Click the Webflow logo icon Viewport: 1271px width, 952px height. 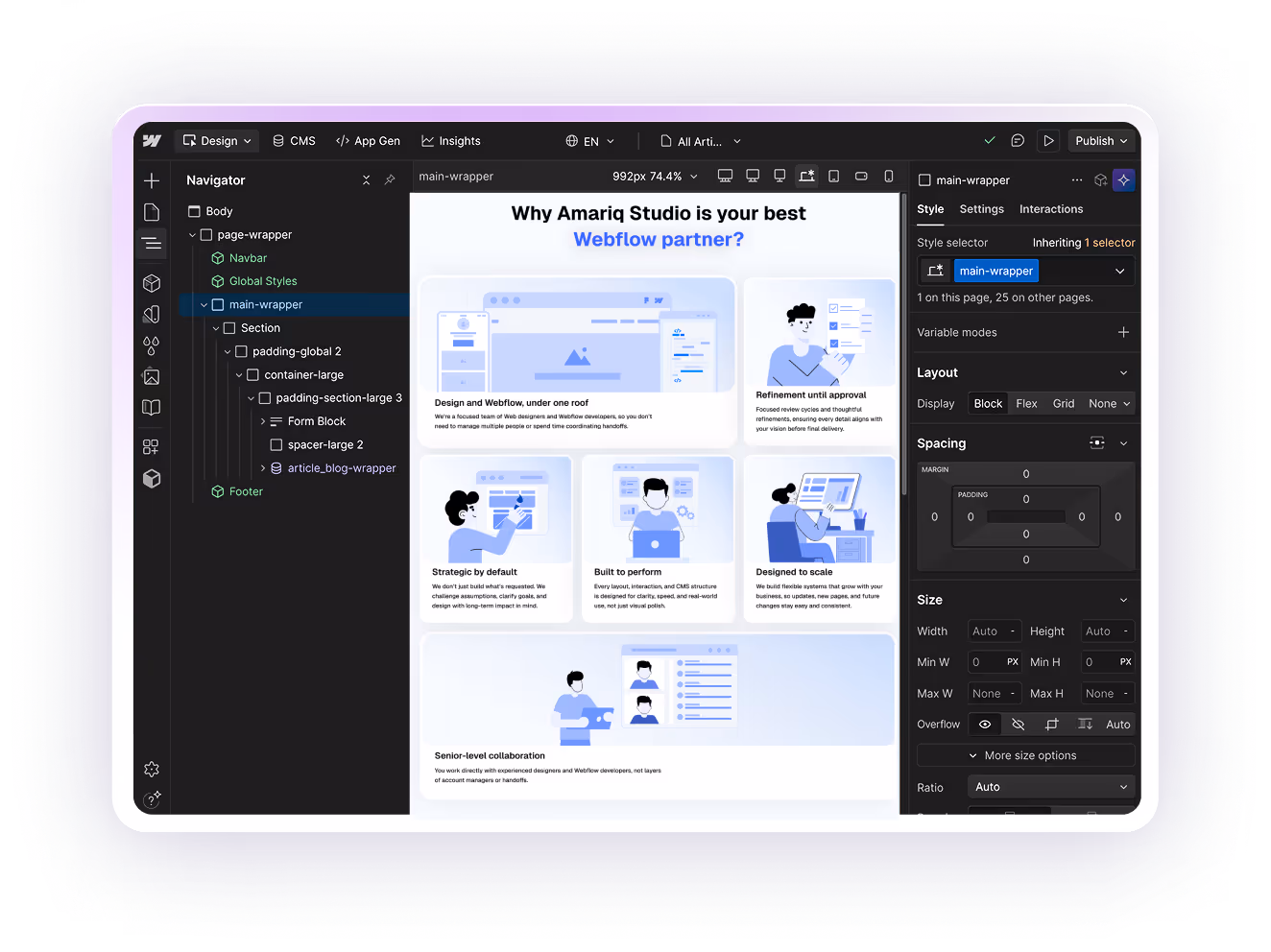point(152,141)
